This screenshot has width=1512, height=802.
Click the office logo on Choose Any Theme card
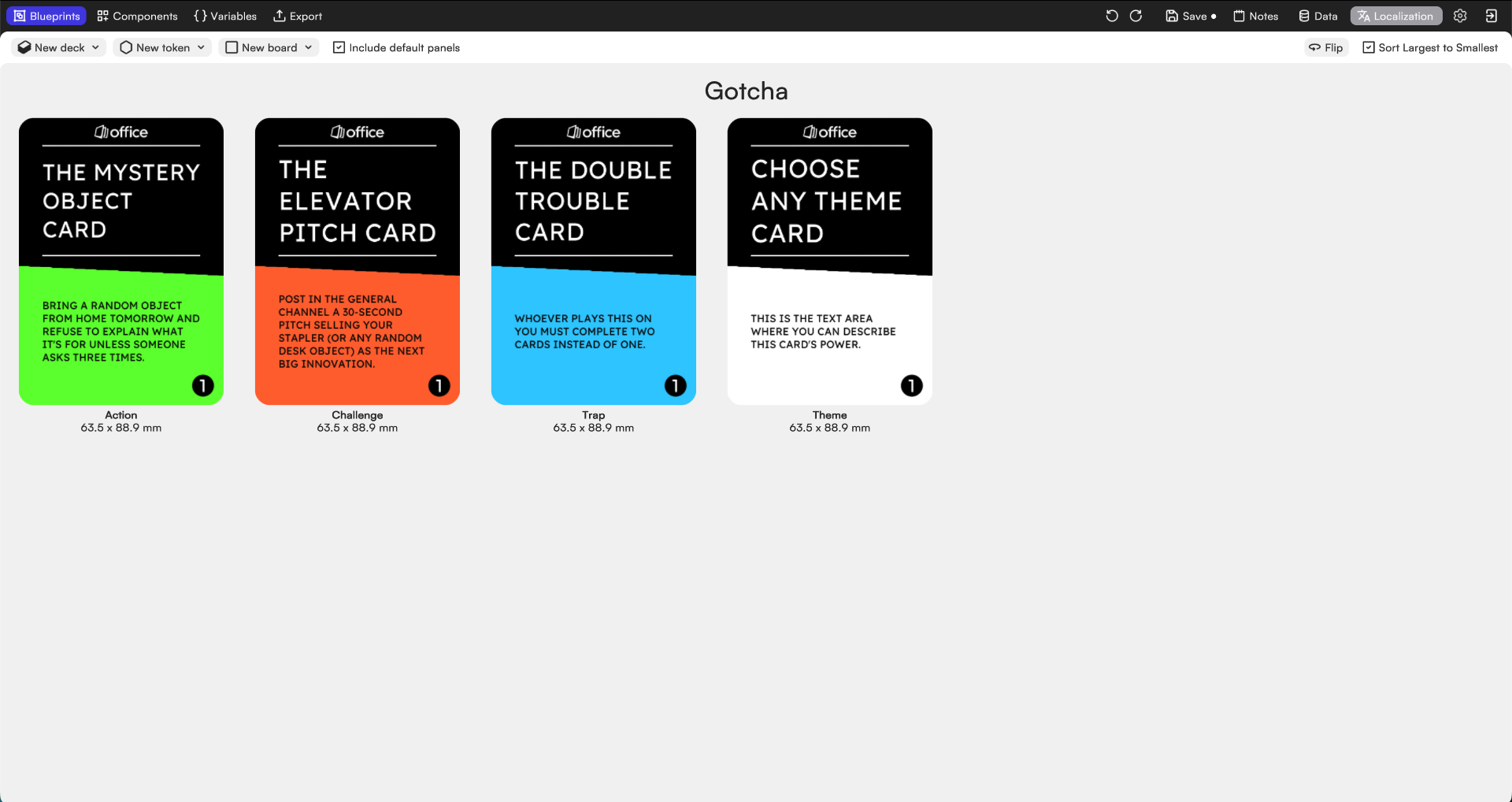coord(830,132)
